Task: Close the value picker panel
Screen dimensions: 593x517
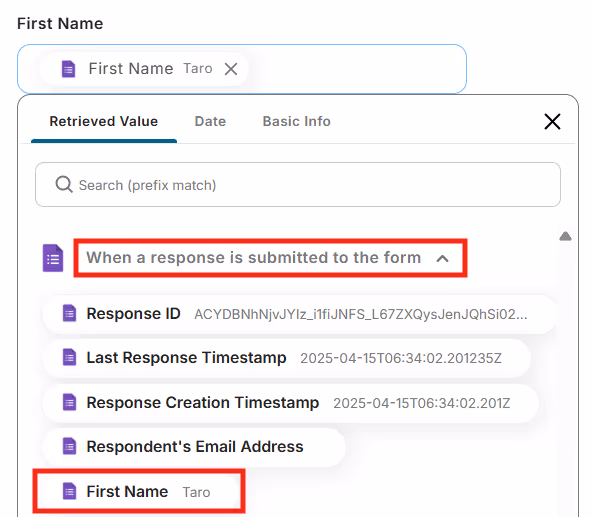Action: tap(552, 121)
